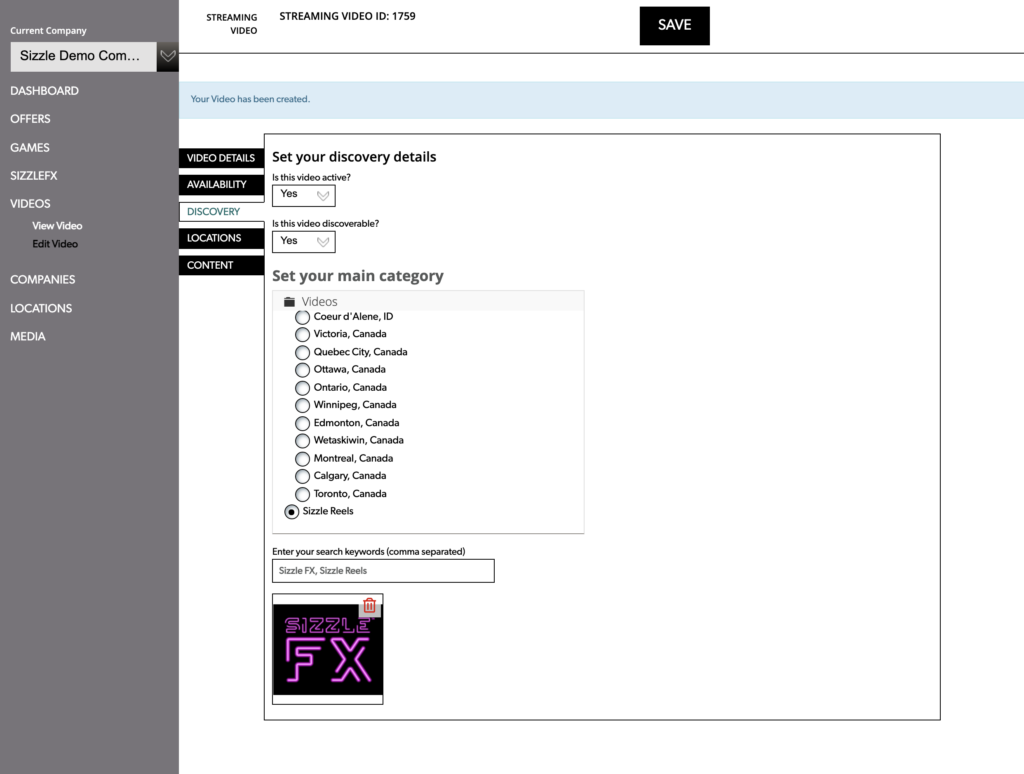Viewport: 1024px width, 774px height.
Task: Open the Video Details tab
Action: tap(221, 158)
